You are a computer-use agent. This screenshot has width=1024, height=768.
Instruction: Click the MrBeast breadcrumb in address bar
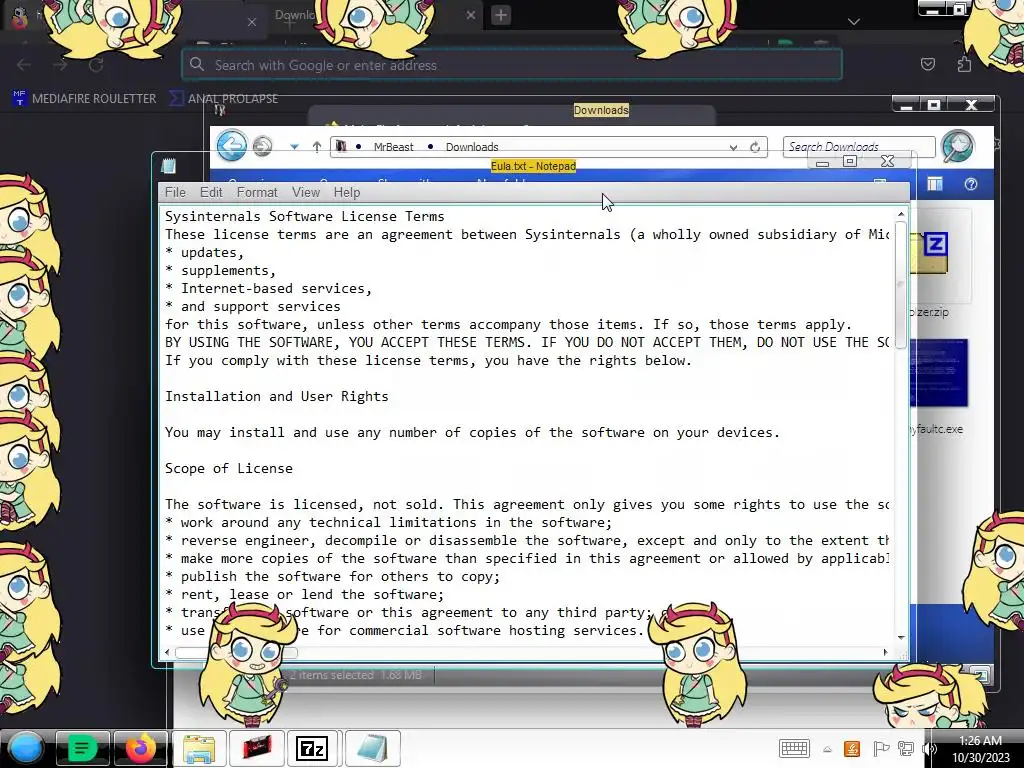[393, 147]
